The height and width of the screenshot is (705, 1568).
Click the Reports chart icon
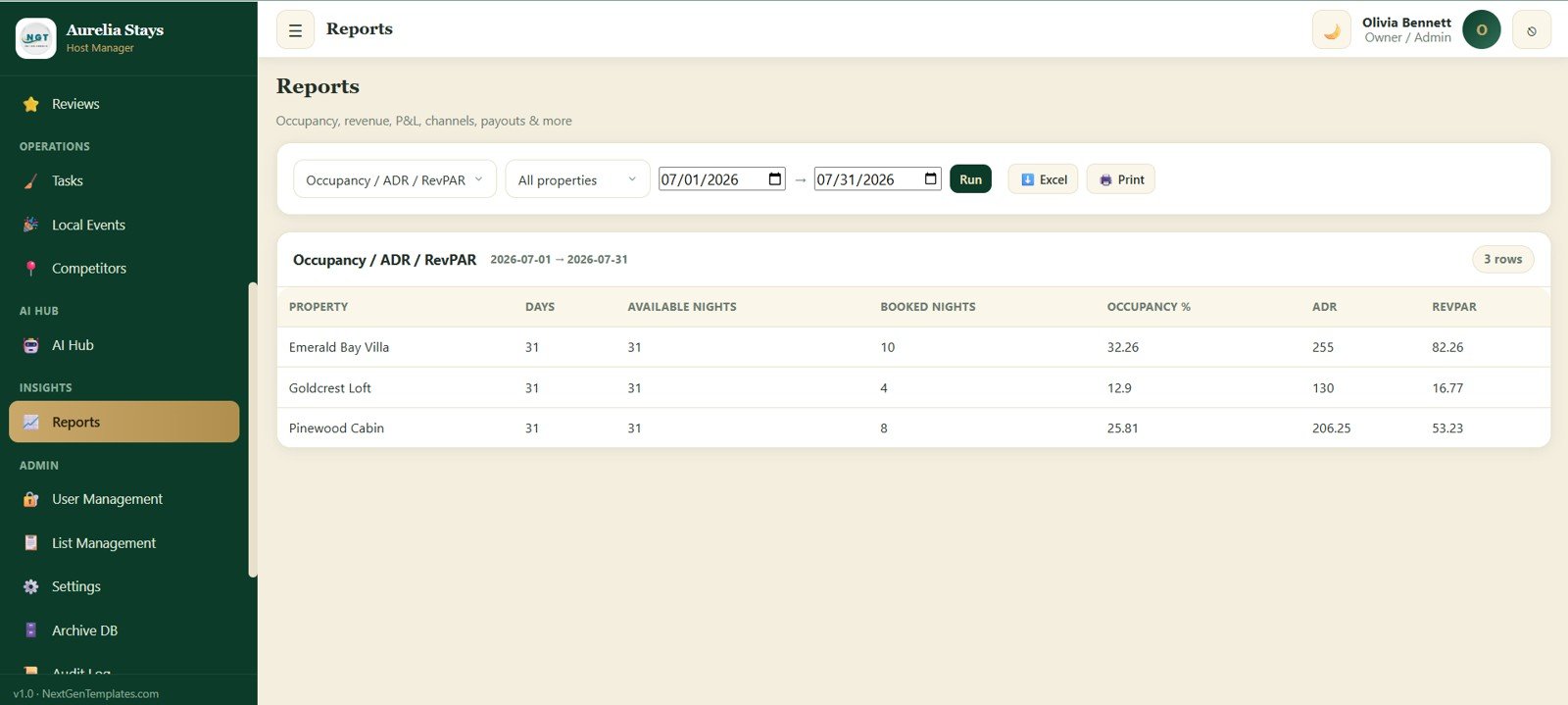click(x=31, y=422)
